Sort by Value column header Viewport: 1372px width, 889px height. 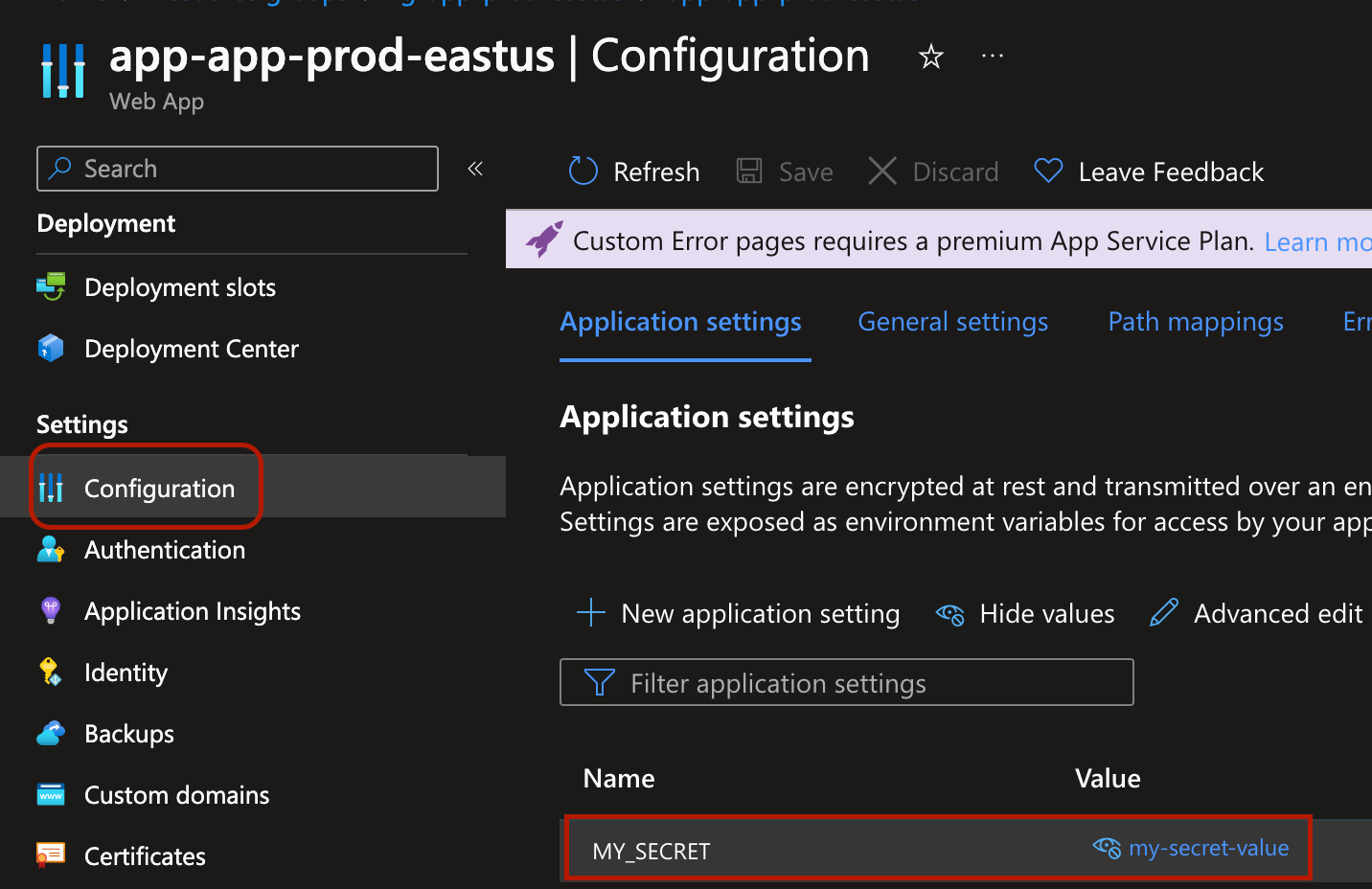point(1108,778)
